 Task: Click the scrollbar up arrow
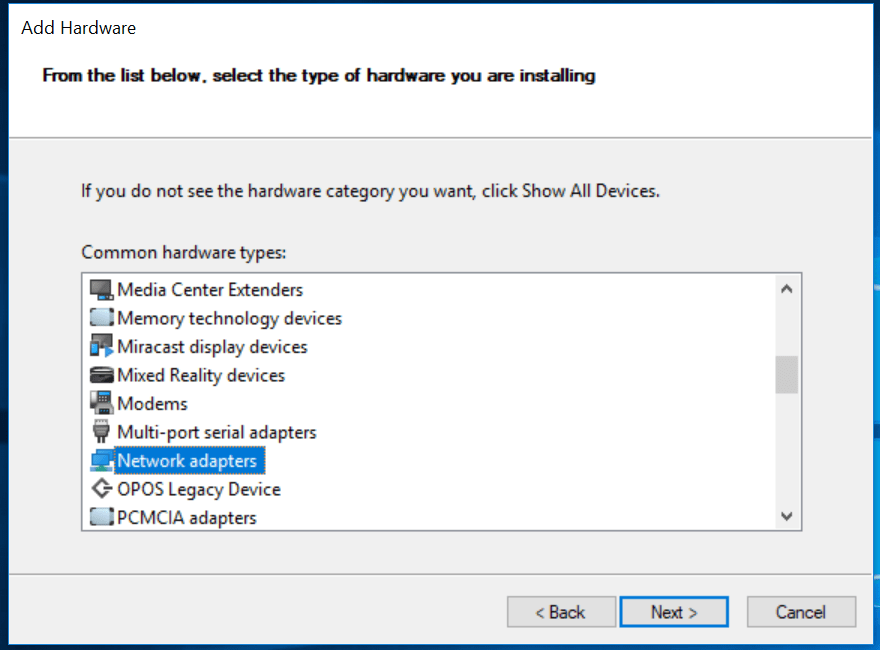787,287
